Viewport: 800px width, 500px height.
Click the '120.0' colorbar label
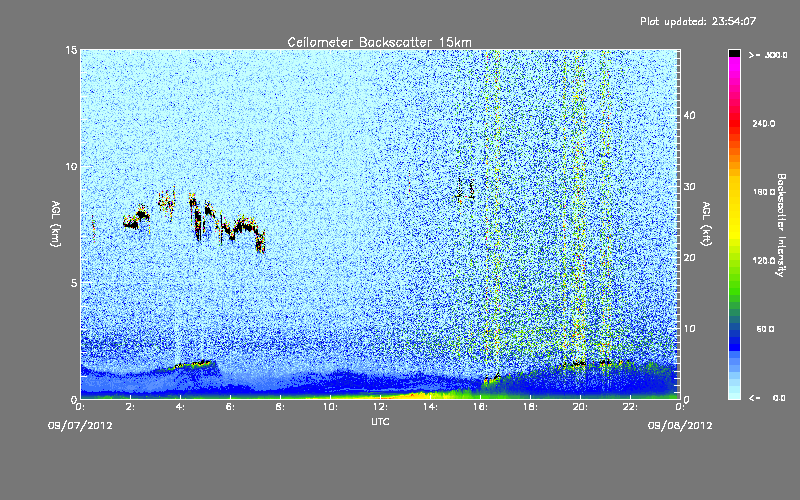click(x=764, y=260)
